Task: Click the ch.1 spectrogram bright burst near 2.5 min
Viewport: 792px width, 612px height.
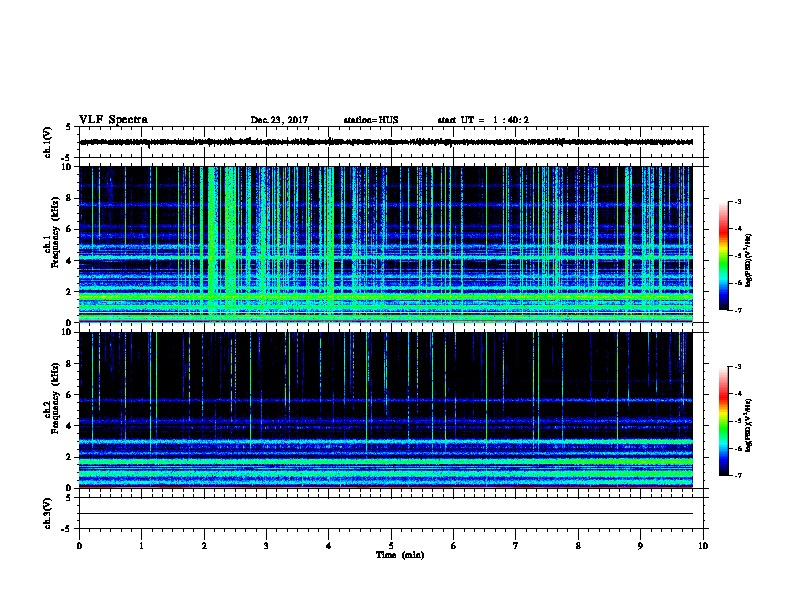Action: (x=231, y=242)
